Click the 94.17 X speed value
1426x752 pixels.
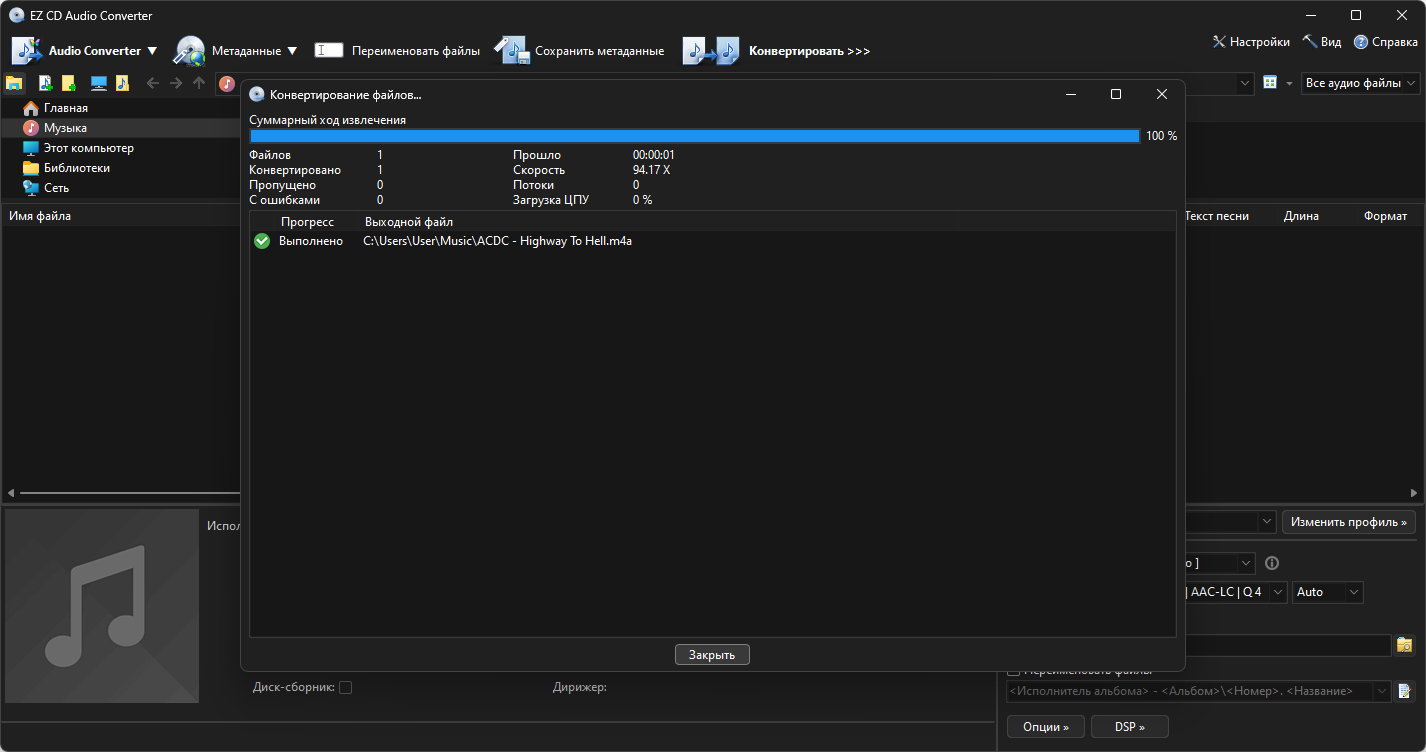point(651,170)
